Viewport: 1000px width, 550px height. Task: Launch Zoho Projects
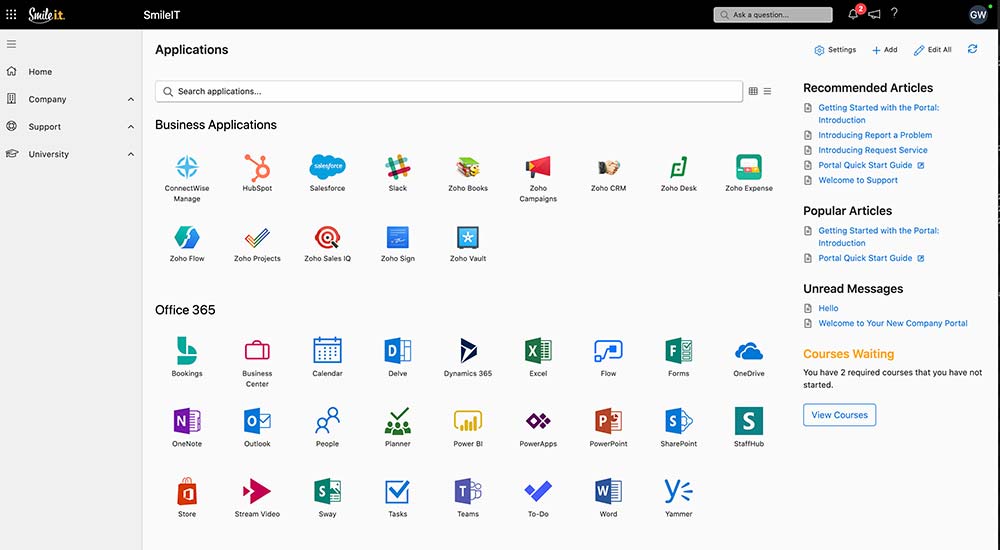coord(257,238)
